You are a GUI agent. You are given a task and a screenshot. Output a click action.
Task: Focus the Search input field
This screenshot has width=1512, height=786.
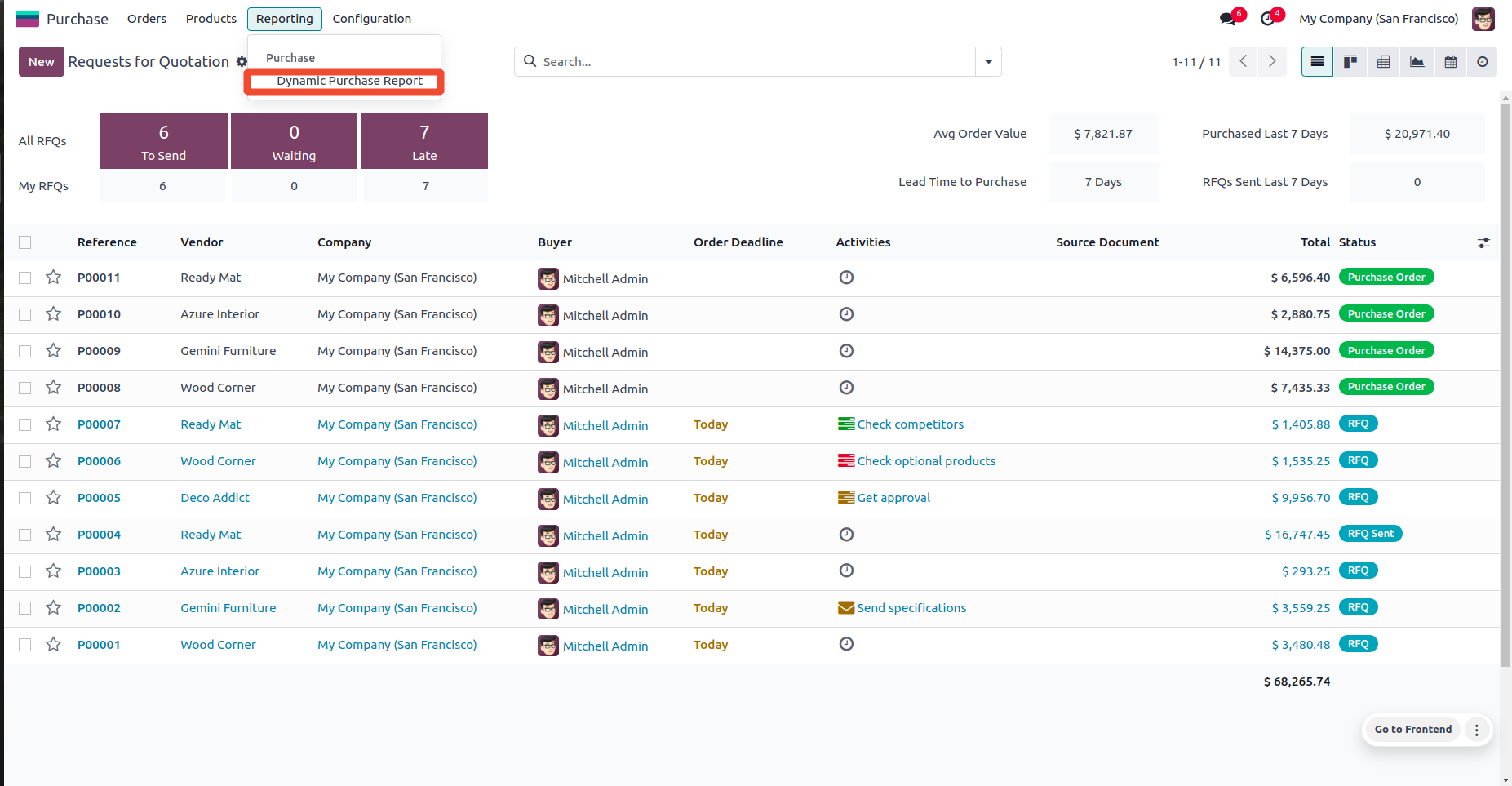751,62
